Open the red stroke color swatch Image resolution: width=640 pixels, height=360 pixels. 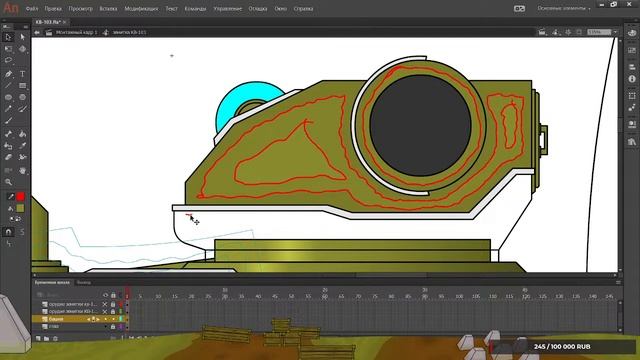(20, 197)
